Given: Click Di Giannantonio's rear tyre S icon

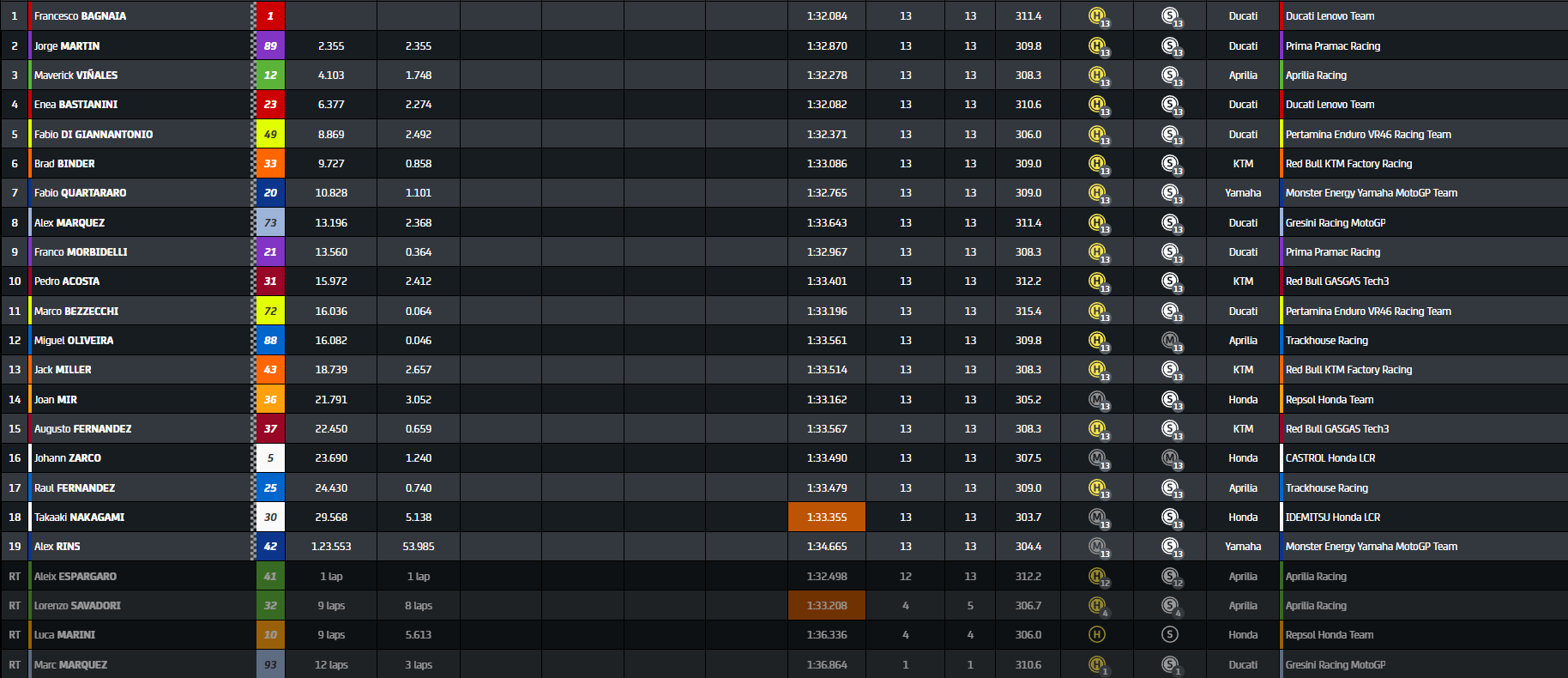Looking at the screenshot, I should pyautogui.click(x=1170, y=135).
